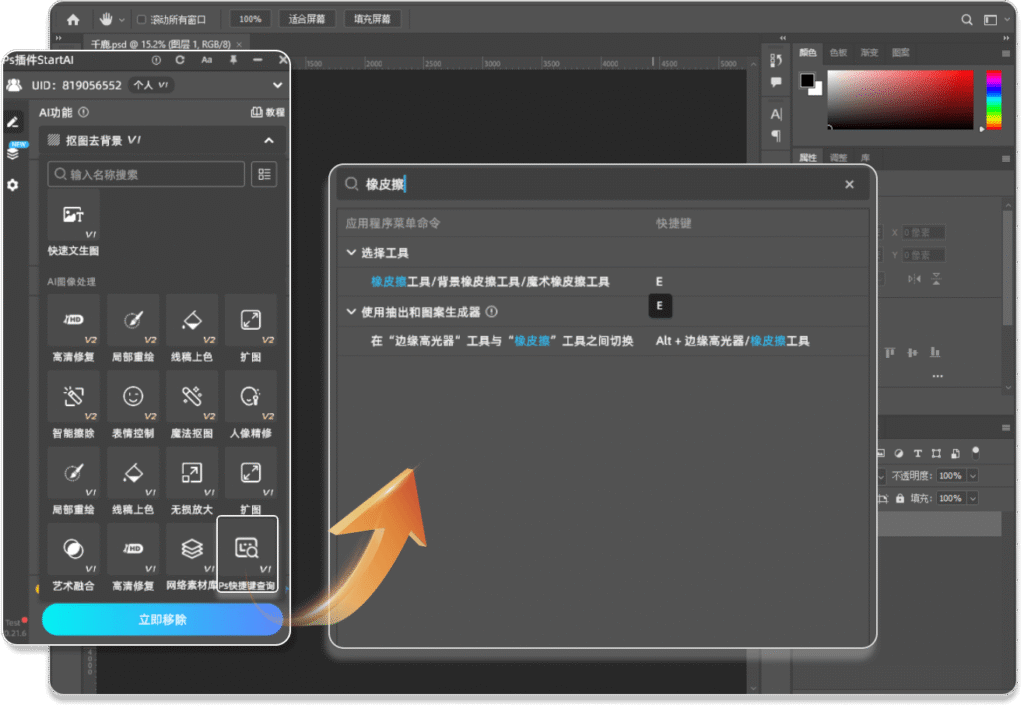
Task: Click the 适合屏幕 button
Action: tap(306, 19)
